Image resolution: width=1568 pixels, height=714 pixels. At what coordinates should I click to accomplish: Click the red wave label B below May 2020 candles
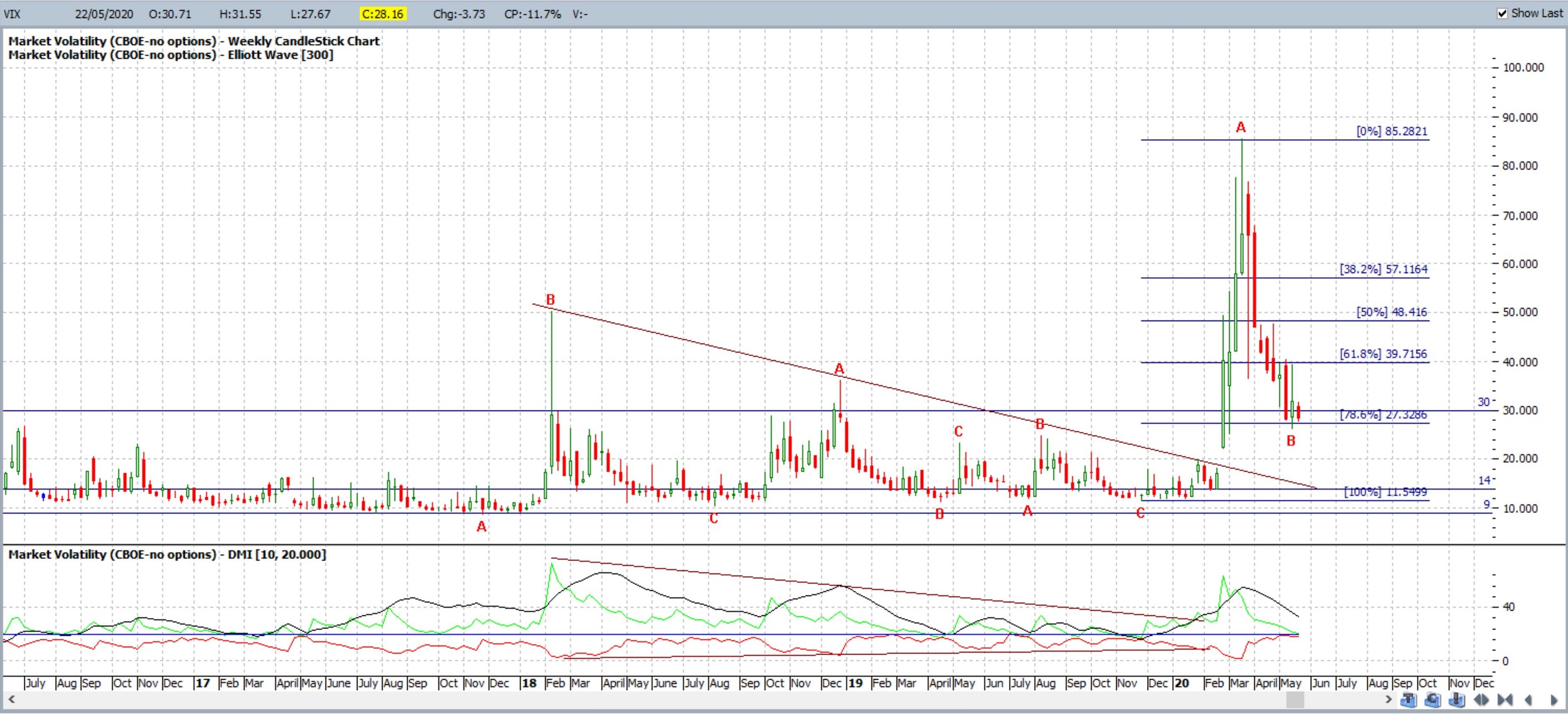(1291, 441)
